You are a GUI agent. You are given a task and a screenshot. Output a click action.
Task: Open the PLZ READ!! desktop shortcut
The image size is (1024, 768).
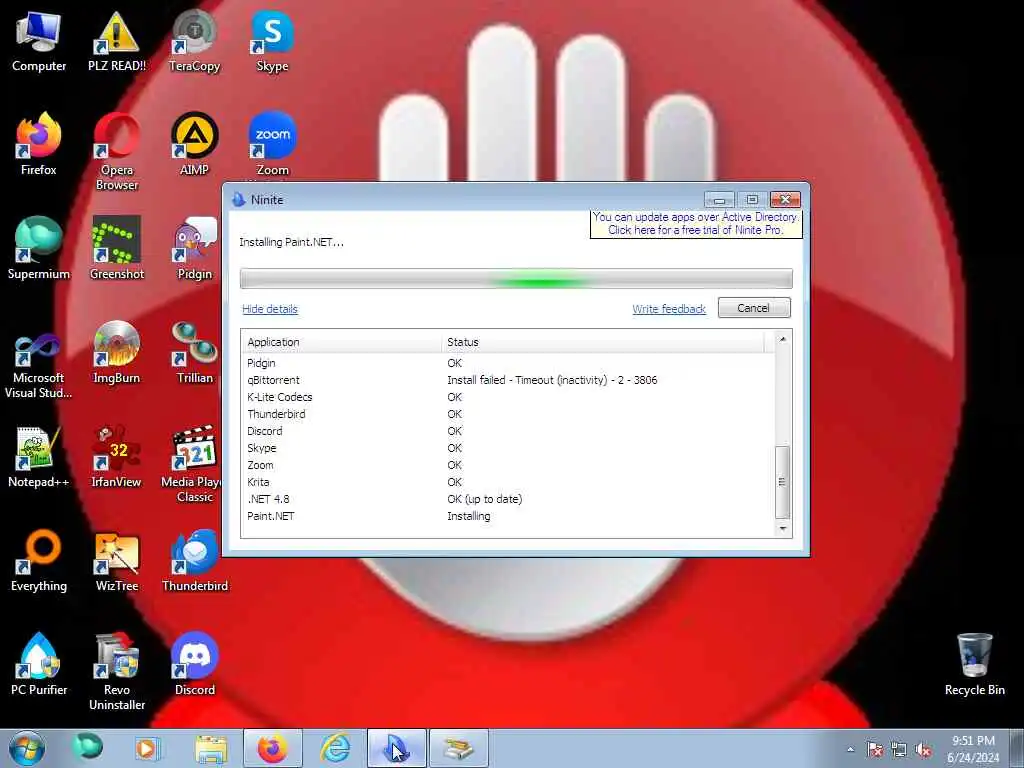click(116, 40)
